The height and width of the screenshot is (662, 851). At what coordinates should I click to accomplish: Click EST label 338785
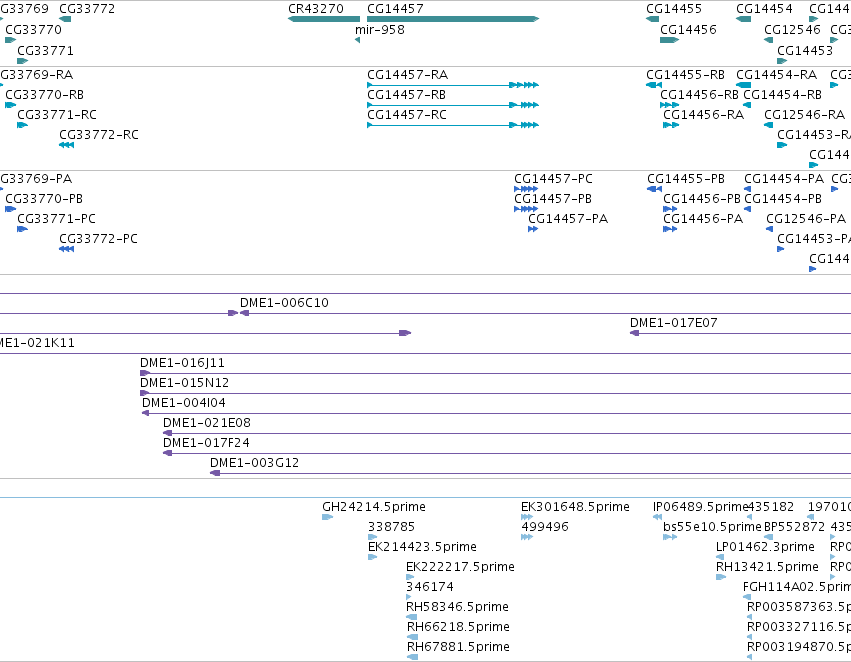391,527
